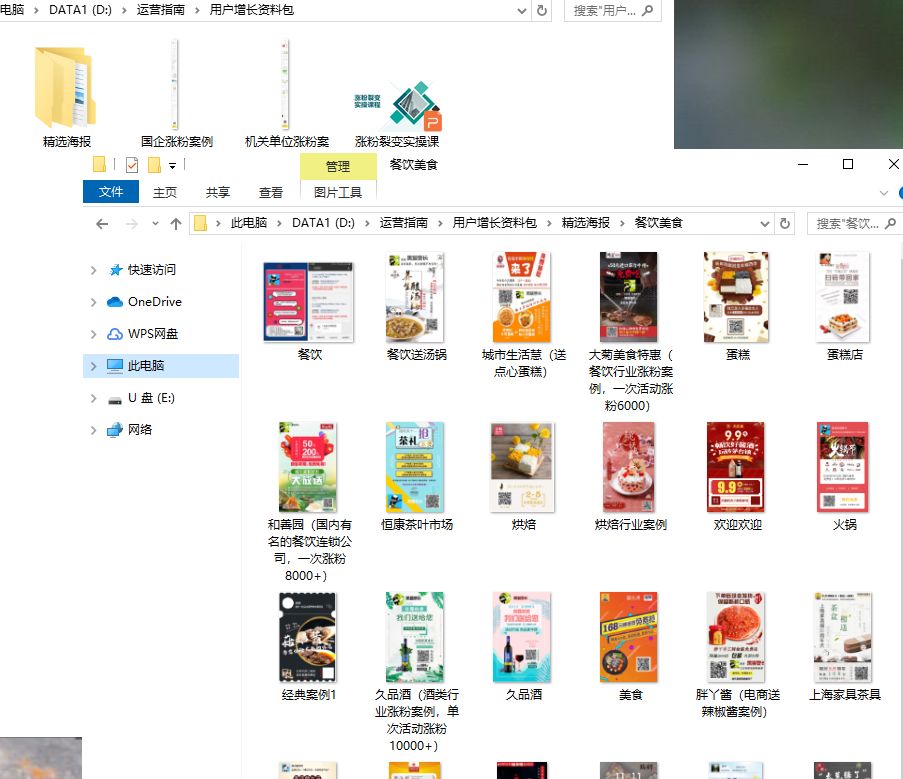Select the 上海家具茶具 image thumbnail
This screenshot has width=903, height=779.
[x=843, y=637]
